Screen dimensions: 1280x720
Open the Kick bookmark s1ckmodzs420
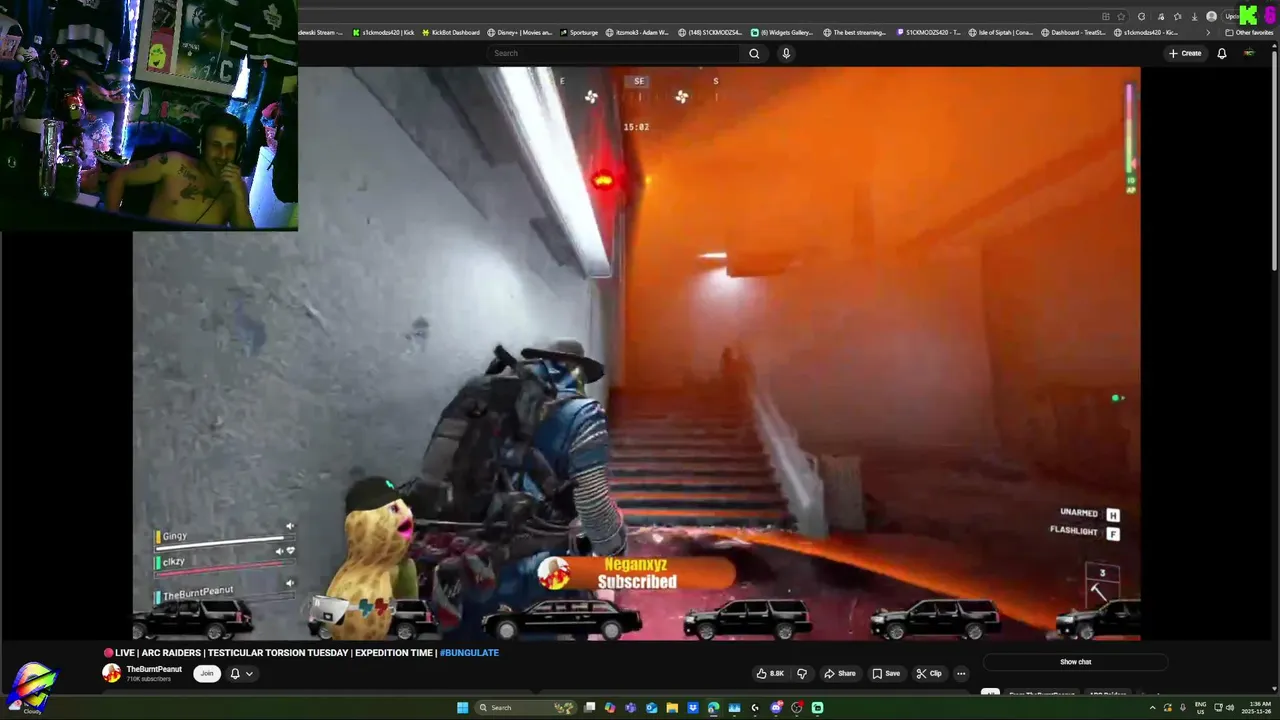pyautogui.click(x=383, y=32)
